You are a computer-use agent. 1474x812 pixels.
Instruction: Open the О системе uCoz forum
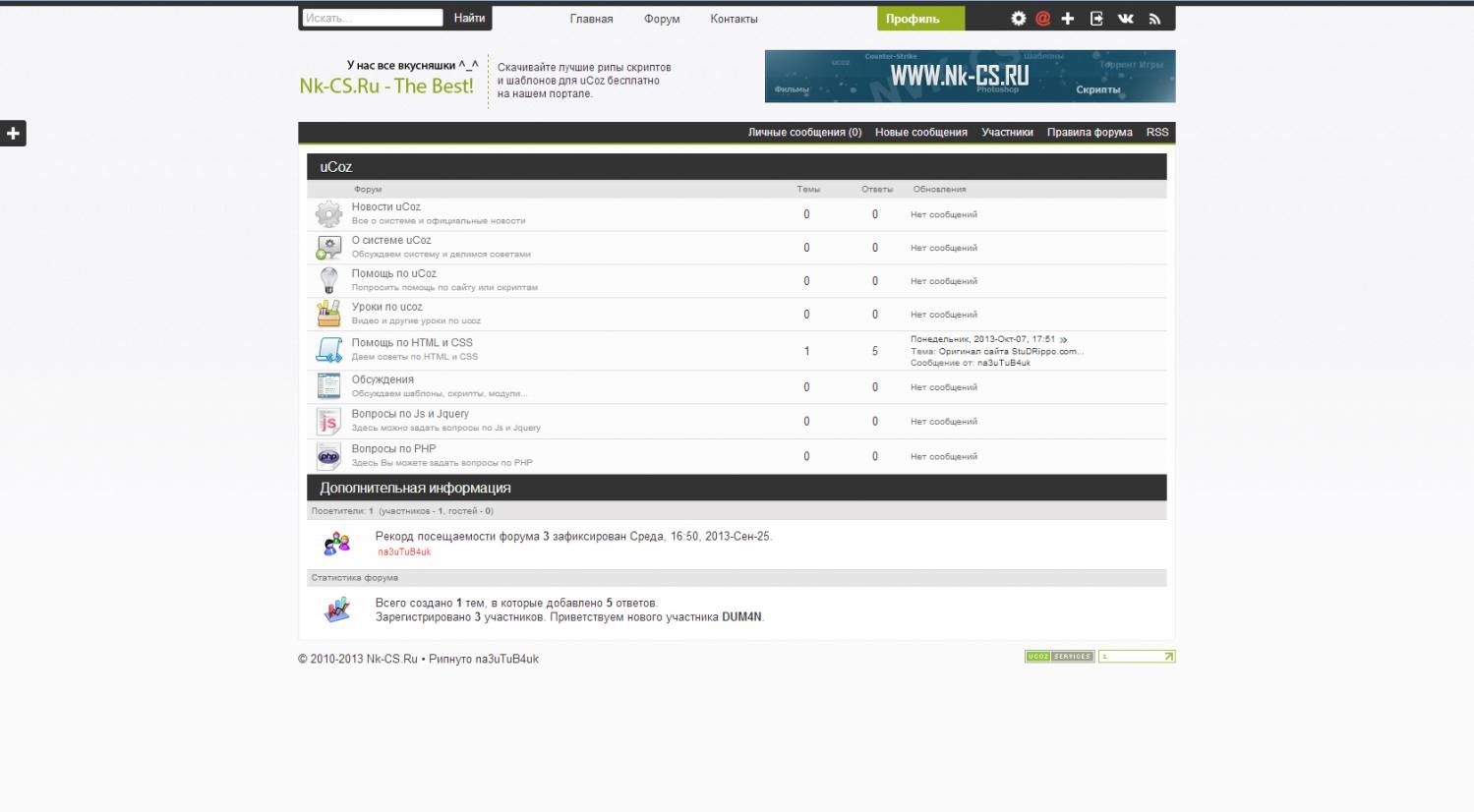(x=391, y=241)
